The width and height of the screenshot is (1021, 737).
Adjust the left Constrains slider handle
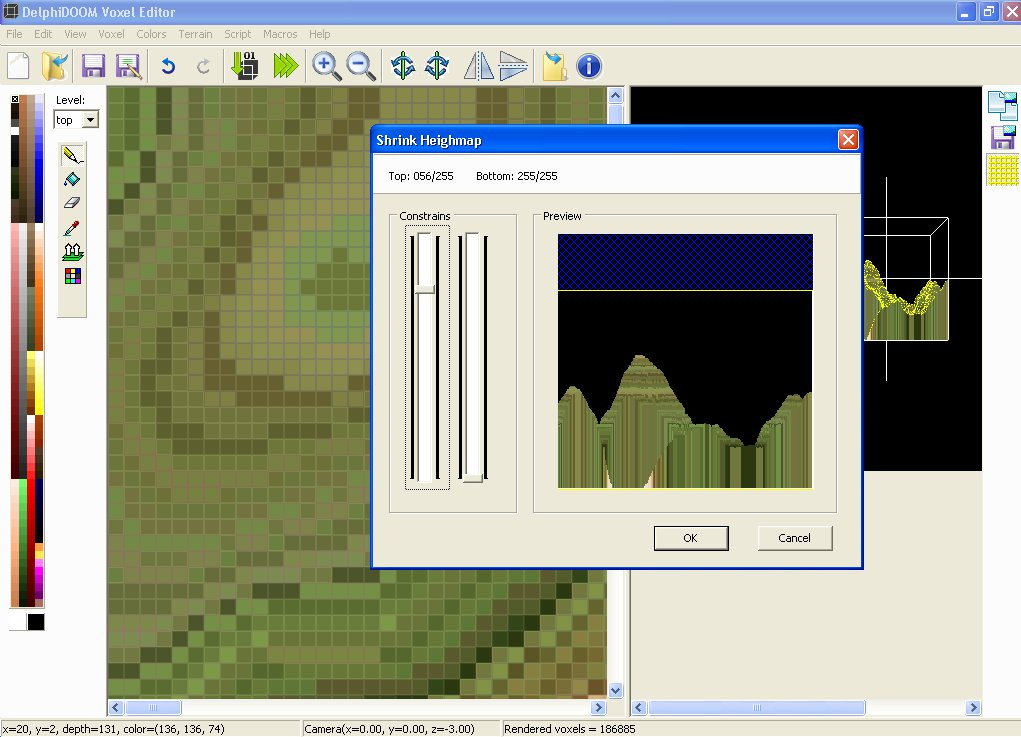424,290
